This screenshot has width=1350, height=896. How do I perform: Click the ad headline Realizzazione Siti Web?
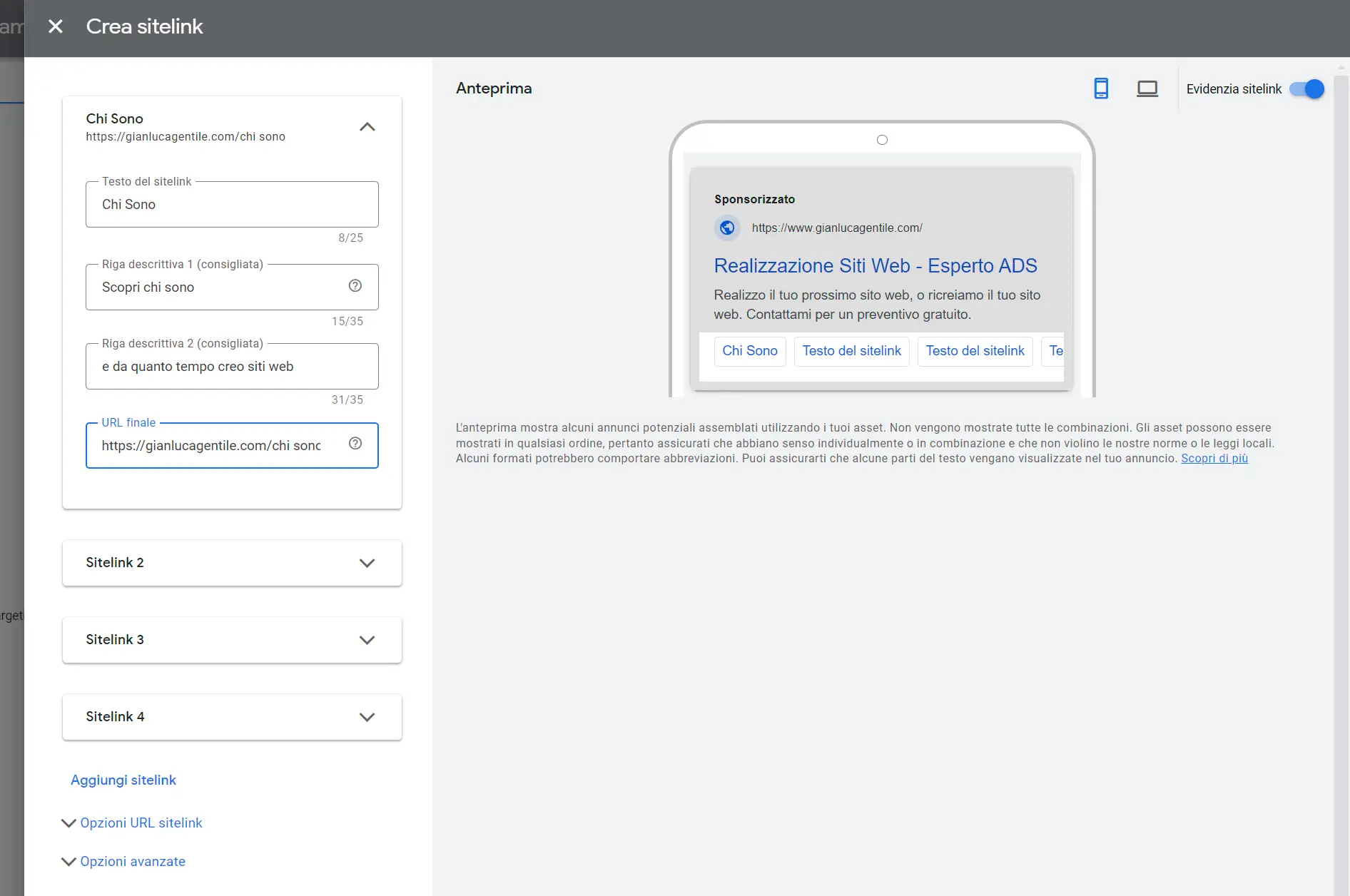[876, 265]
